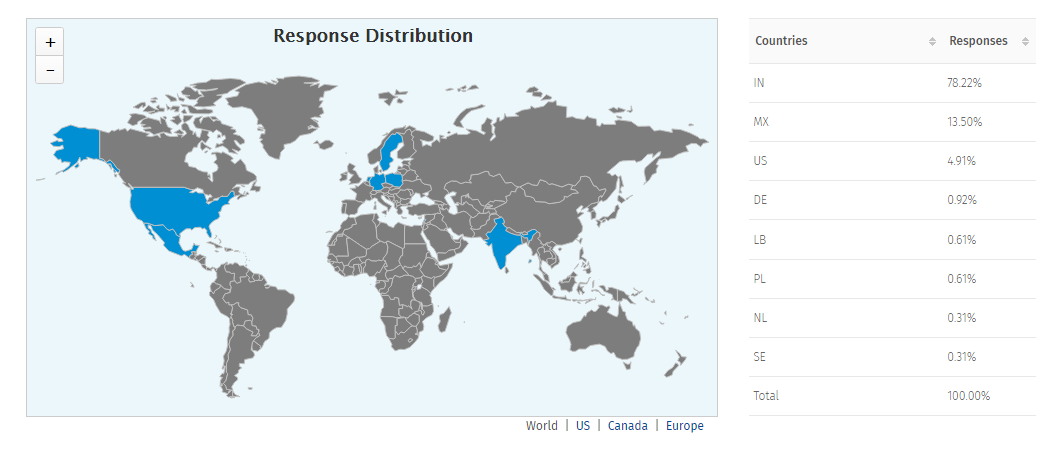Zoom in on the map with plus button
1058x449 pixels.
pyautogui.click(x=50, y=43)
